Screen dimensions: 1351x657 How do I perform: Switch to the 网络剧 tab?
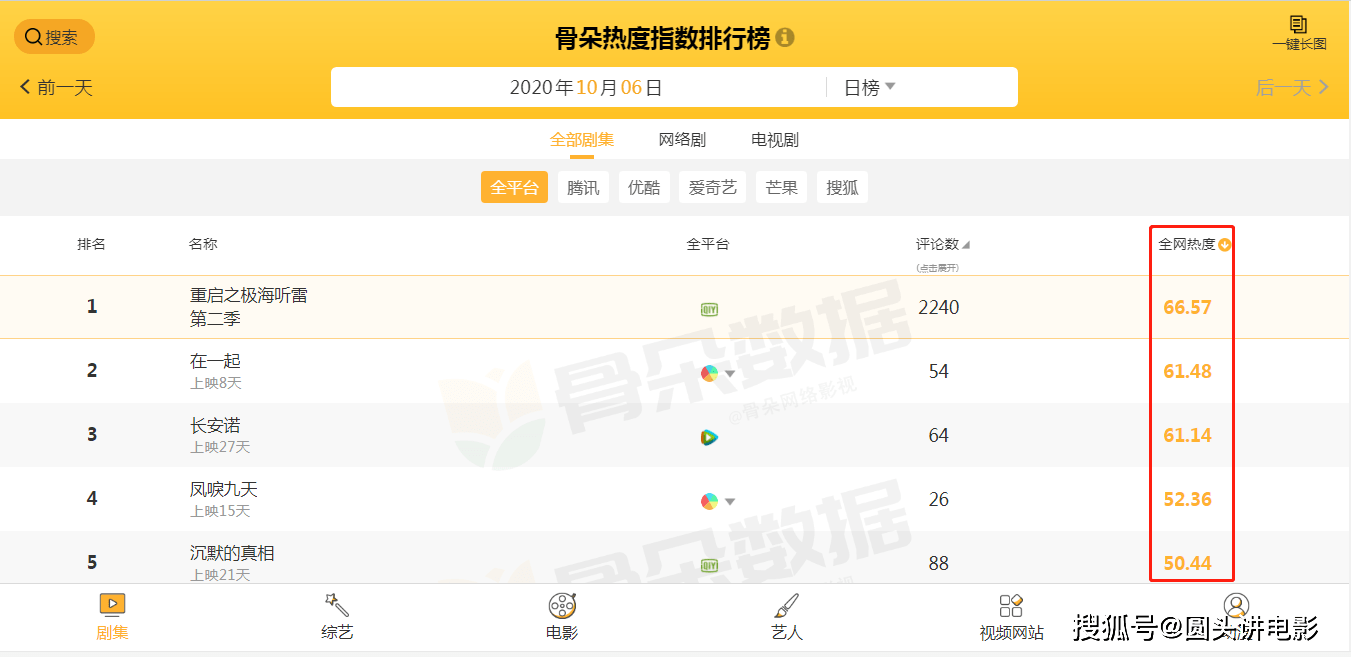tap(682, 140)
